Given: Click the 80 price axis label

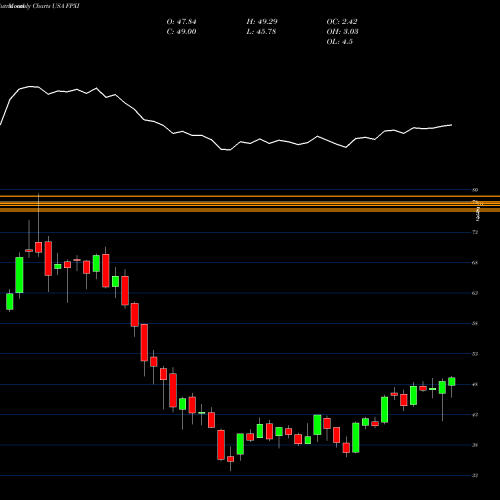Looking at the screenshot, I should coord(475,190).
